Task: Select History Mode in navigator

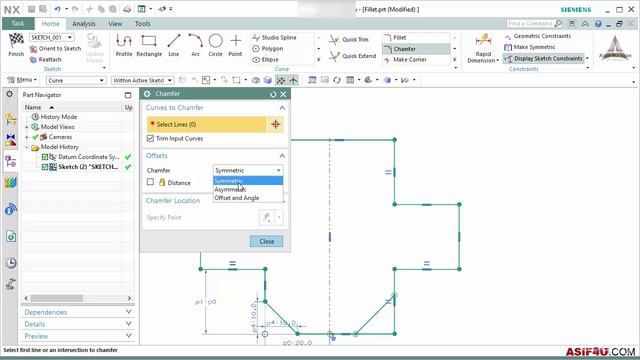Action: pos(59,117)
